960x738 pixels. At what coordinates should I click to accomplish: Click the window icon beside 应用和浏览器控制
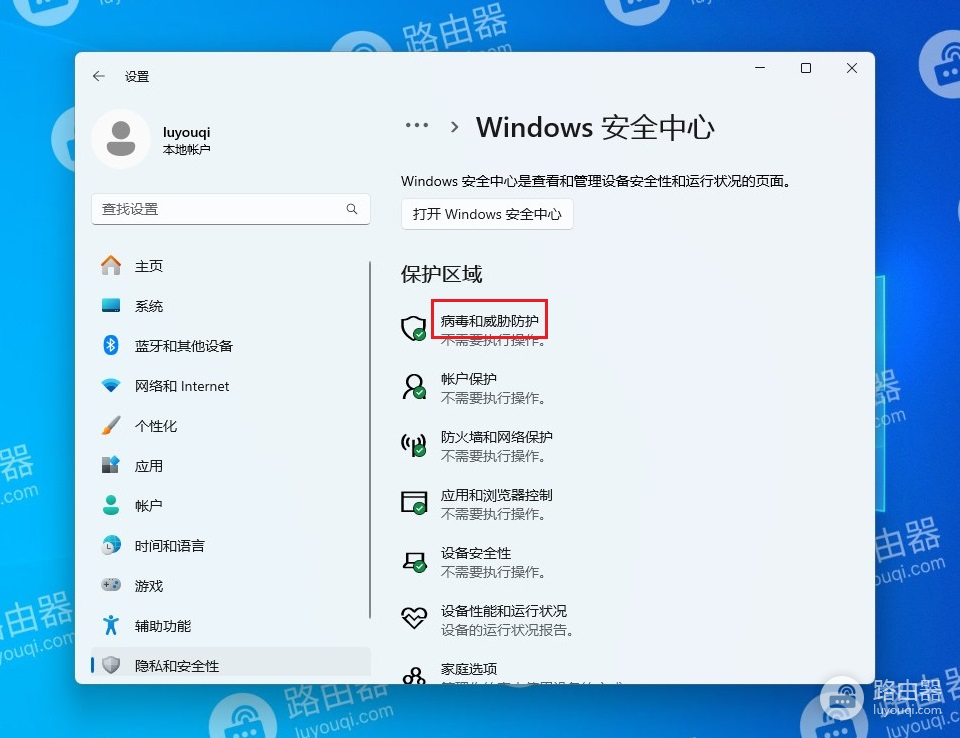pyautogui.click(x=413, y=502)
